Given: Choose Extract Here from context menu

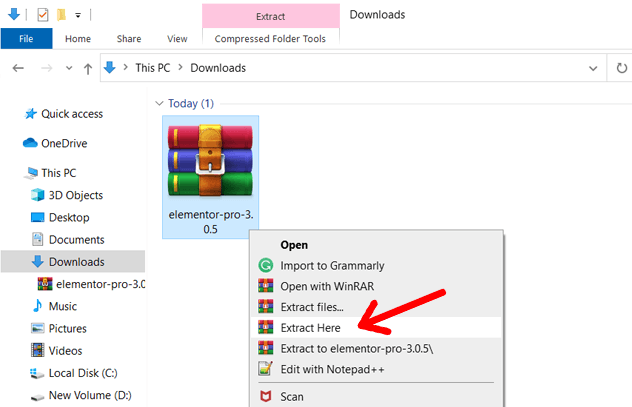Looking at the screenshot, I should click(376, 328).
